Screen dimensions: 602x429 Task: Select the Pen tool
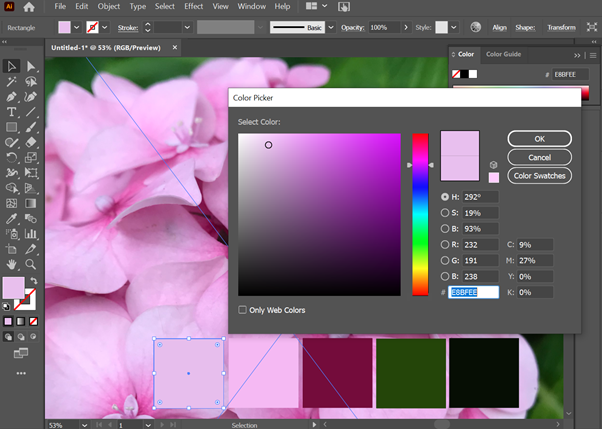click(x=12, y=97)
